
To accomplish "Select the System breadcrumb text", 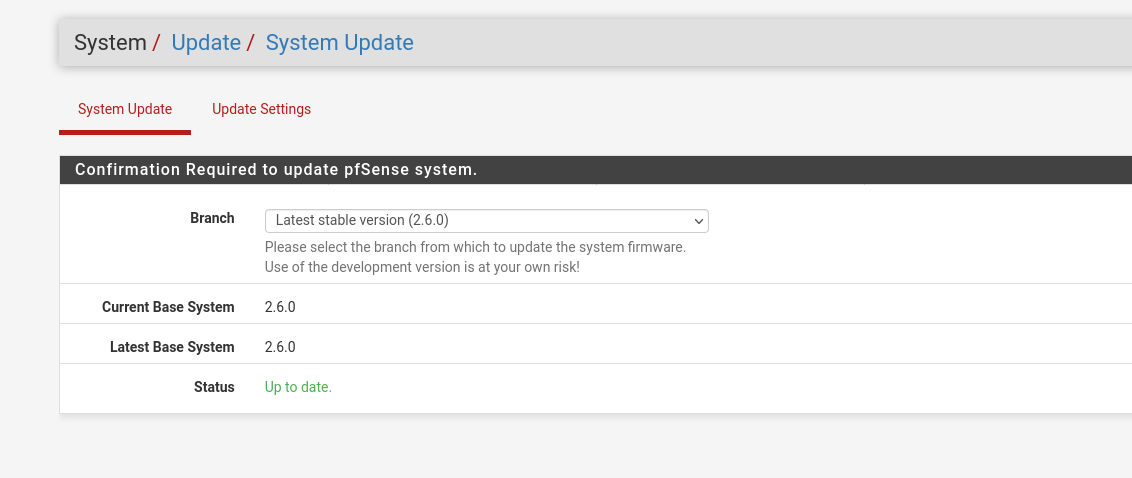I will (110, 43).
